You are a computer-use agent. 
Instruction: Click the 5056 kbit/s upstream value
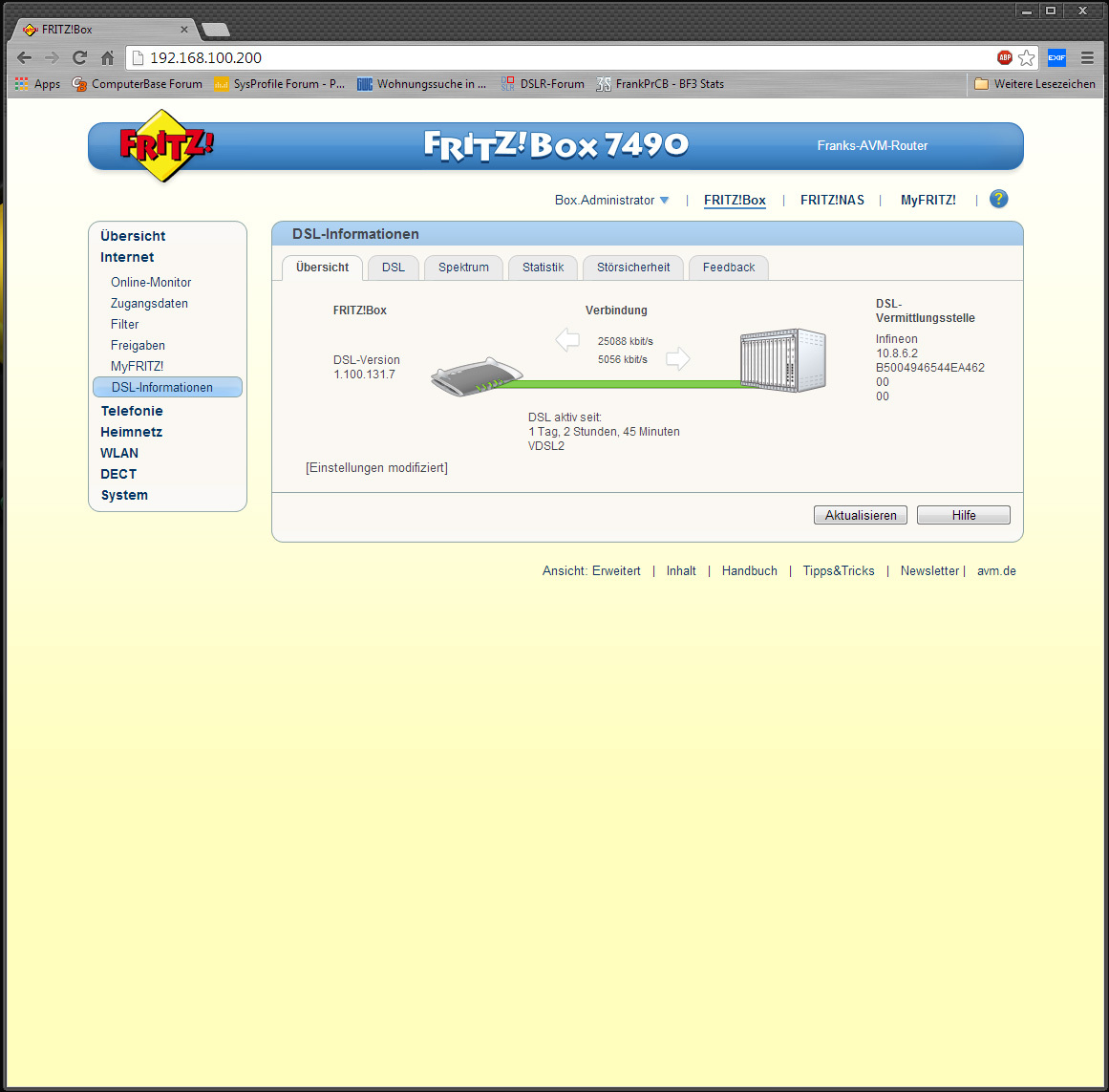623,360
